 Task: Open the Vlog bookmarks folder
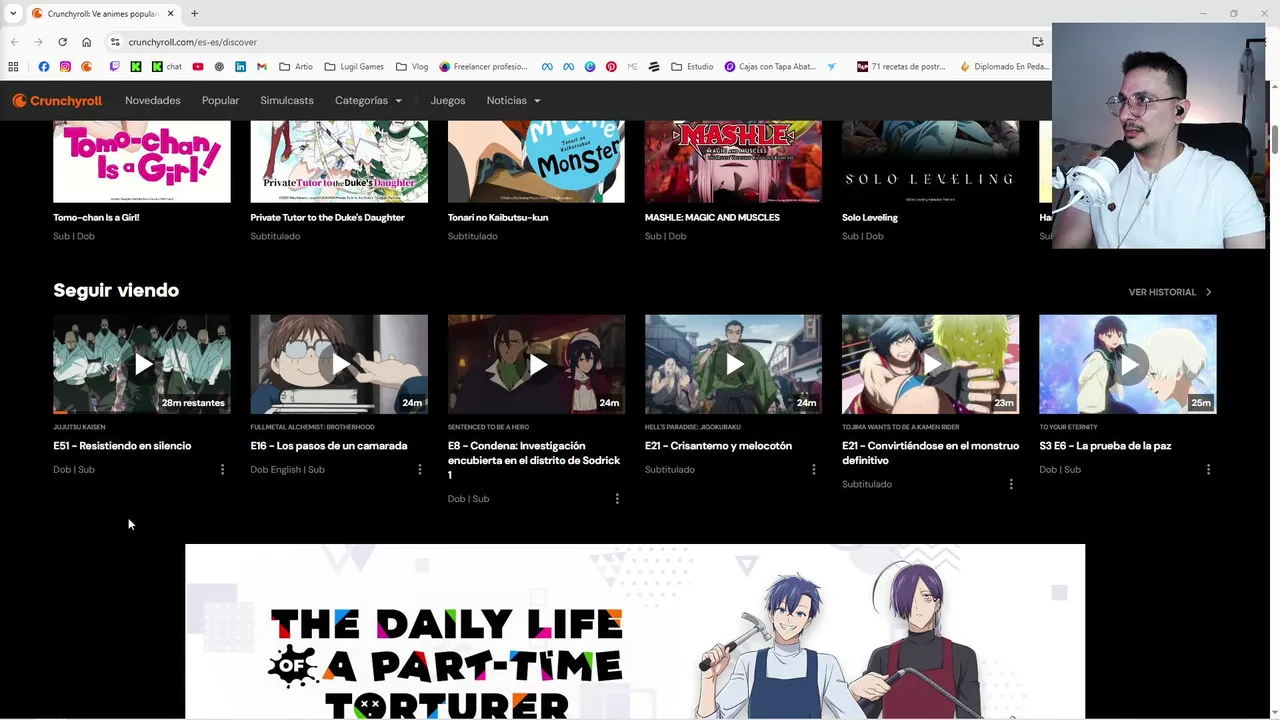412,67
